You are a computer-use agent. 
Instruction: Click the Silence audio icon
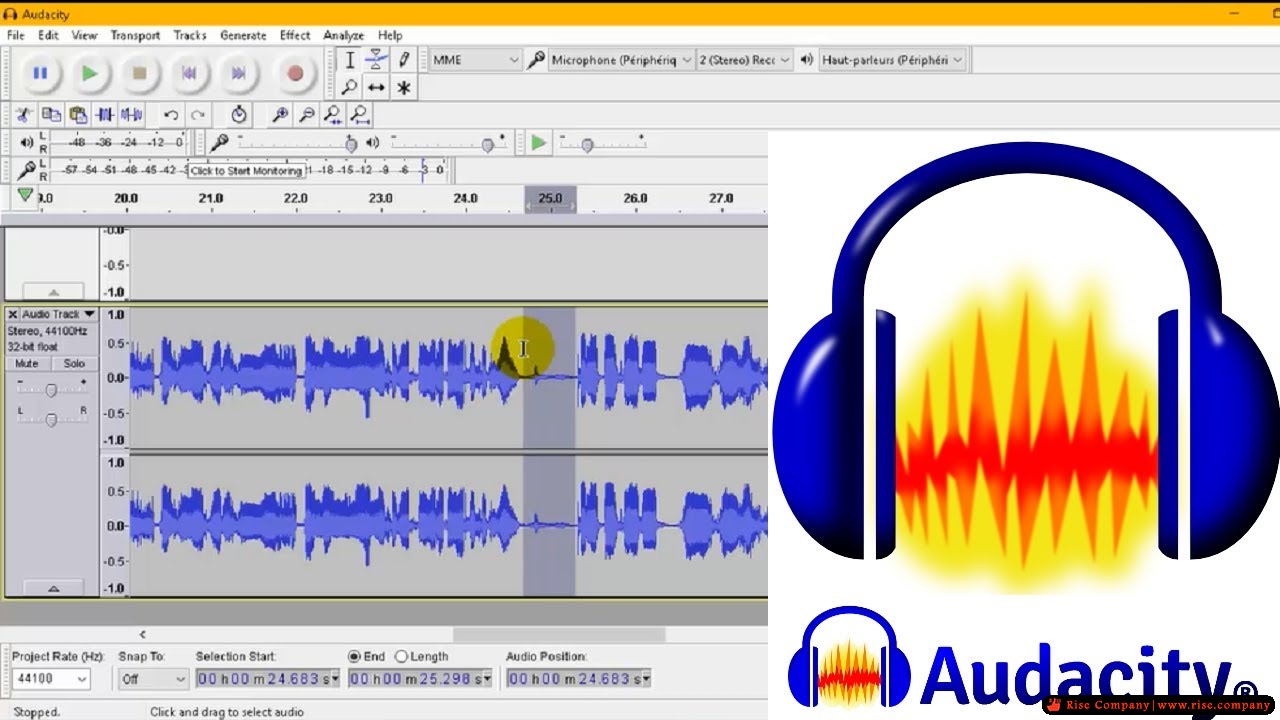tap(132, 115)
